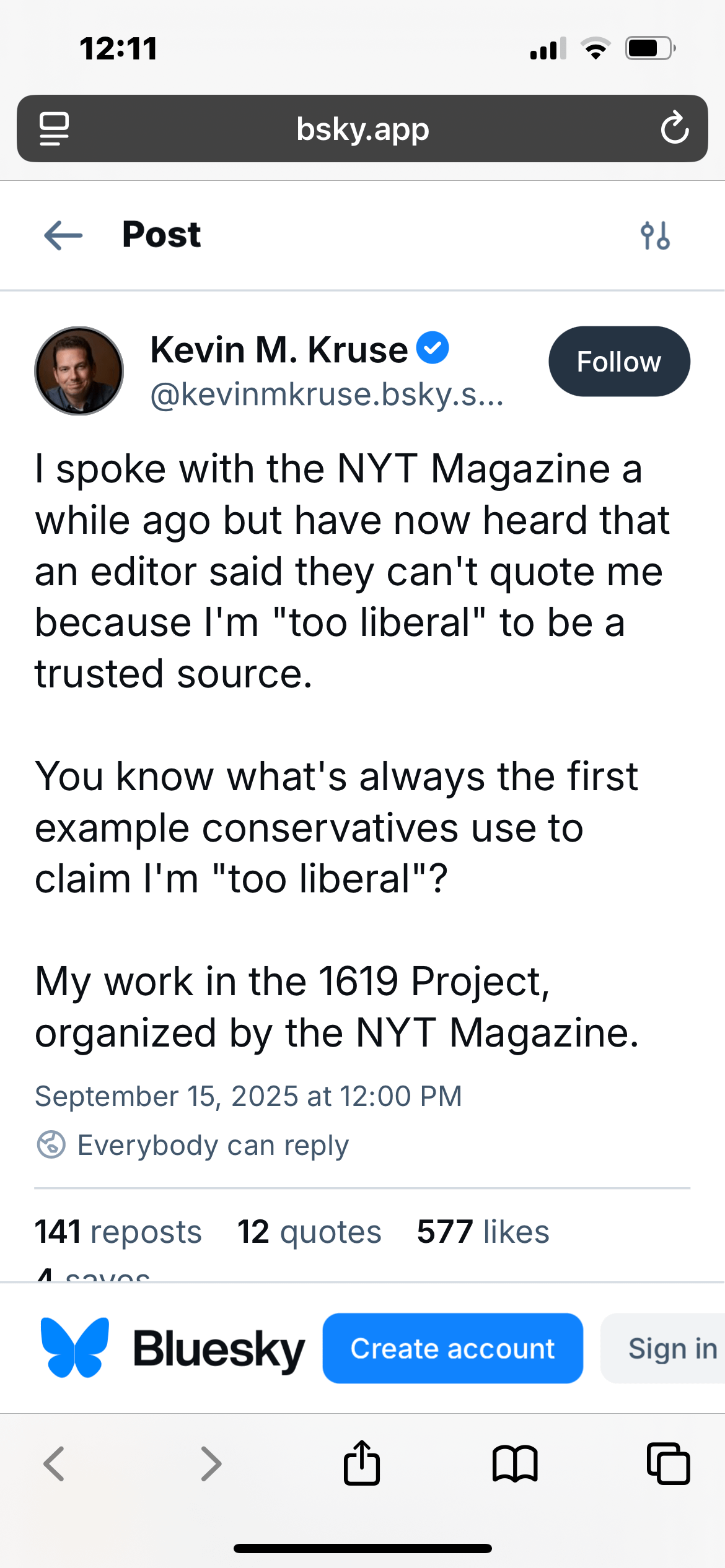View the 12 quotes list

(x=309, y=1231)
